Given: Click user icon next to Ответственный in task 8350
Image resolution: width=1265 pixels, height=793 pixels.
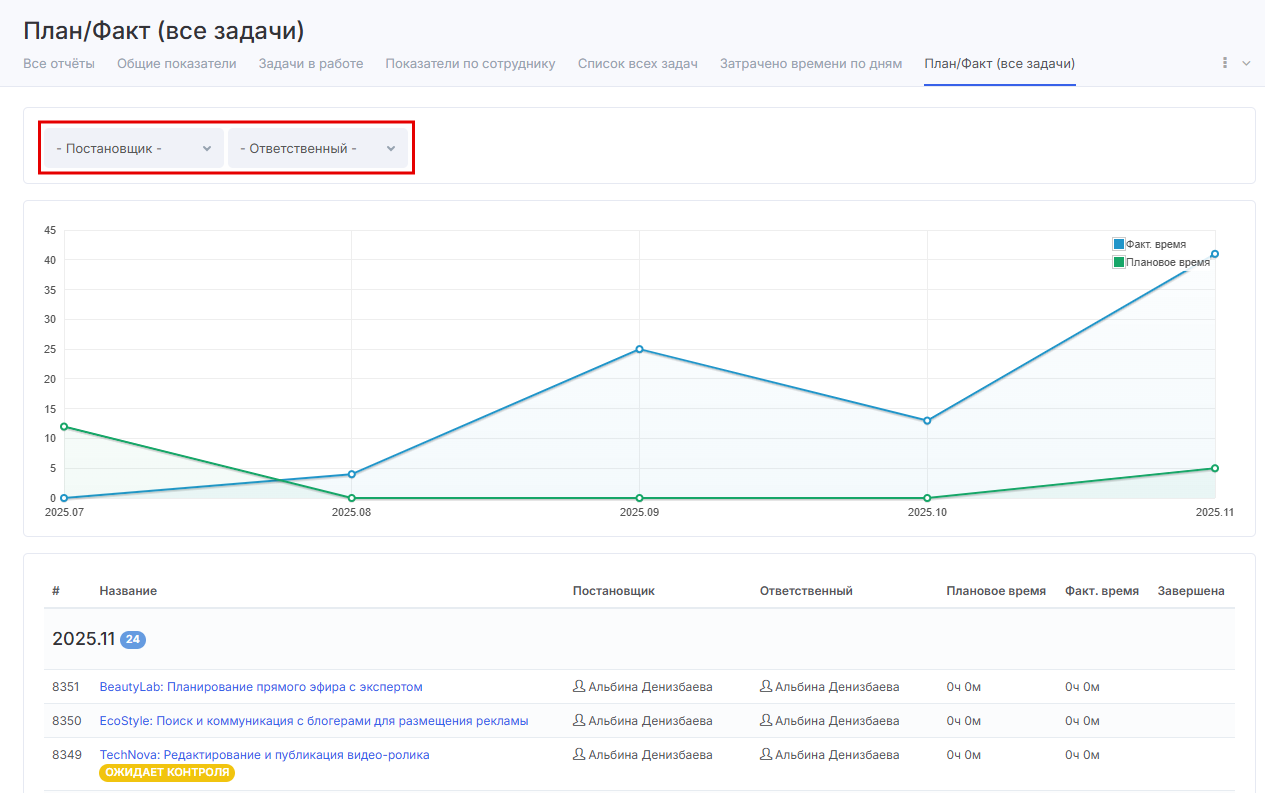Looking at the screenshot, I should pyautogui.click(x=766, y=721).
